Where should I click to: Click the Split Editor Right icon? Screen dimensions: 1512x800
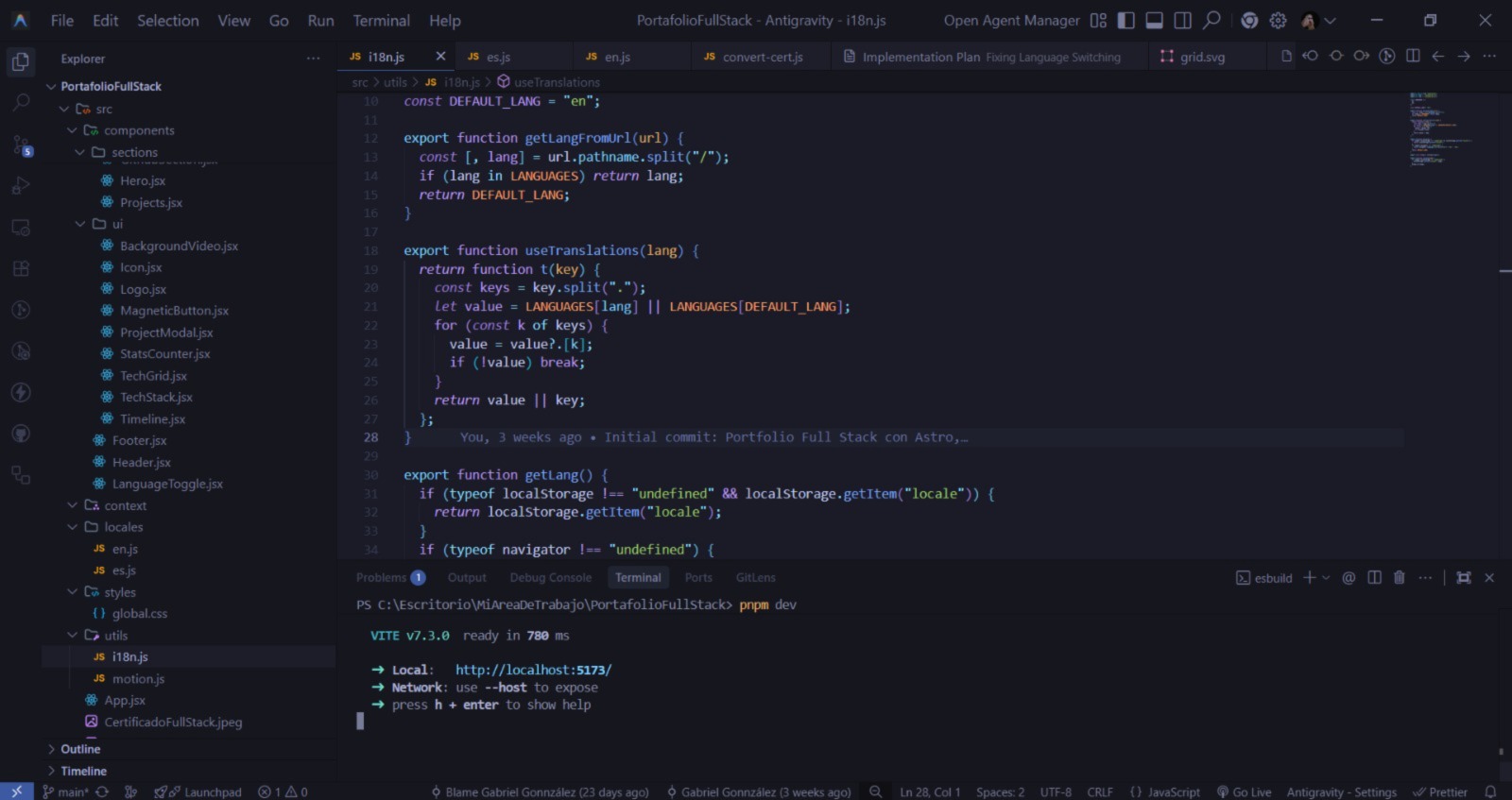[1413, 57]
